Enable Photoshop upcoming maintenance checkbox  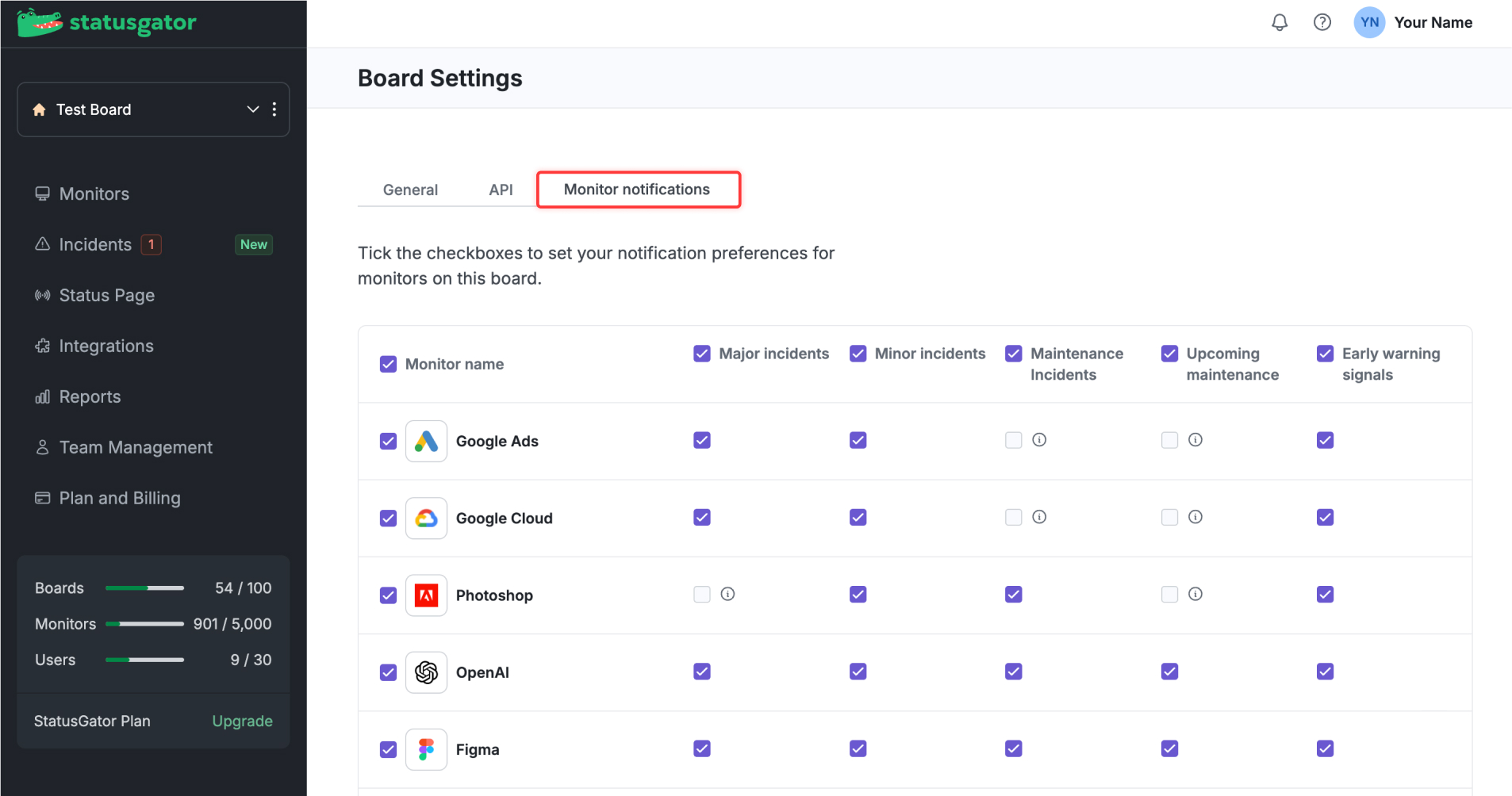click(1169, 594)
